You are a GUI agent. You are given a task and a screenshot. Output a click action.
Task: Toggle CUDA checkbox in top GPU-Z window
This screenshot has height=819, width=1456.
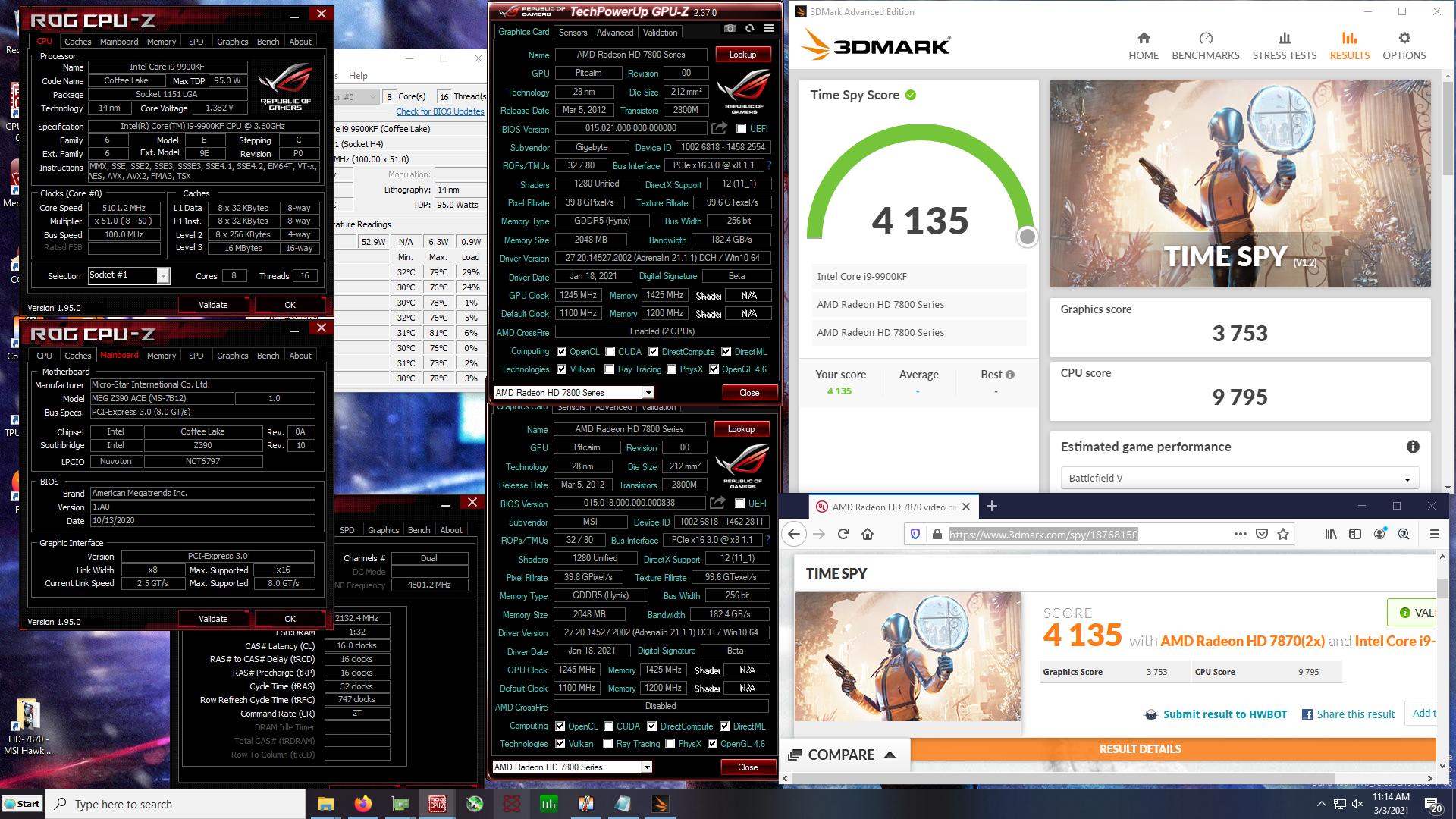pos(610,352)
